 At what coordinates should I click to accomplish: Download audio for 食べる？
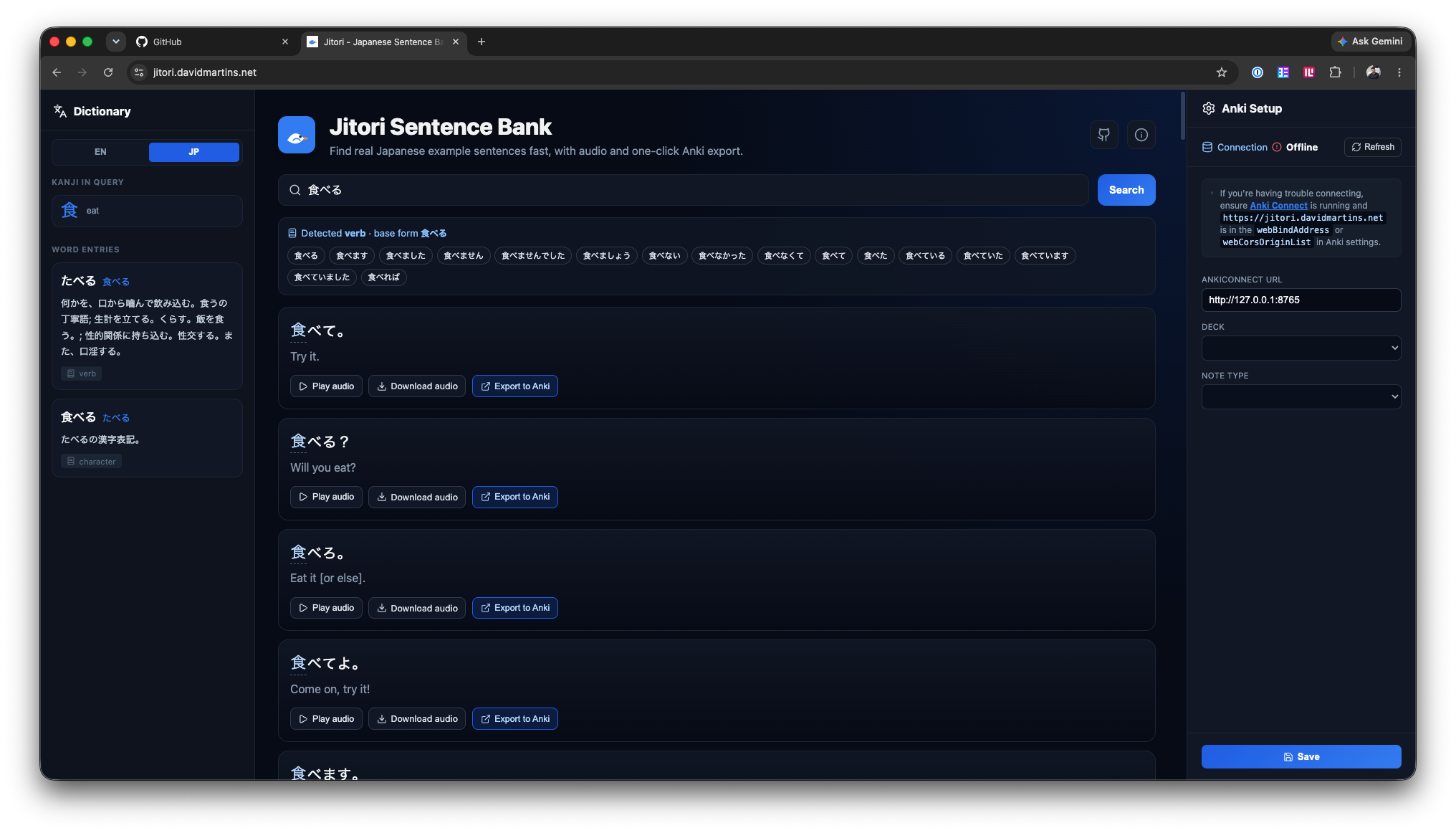point(417,497)
